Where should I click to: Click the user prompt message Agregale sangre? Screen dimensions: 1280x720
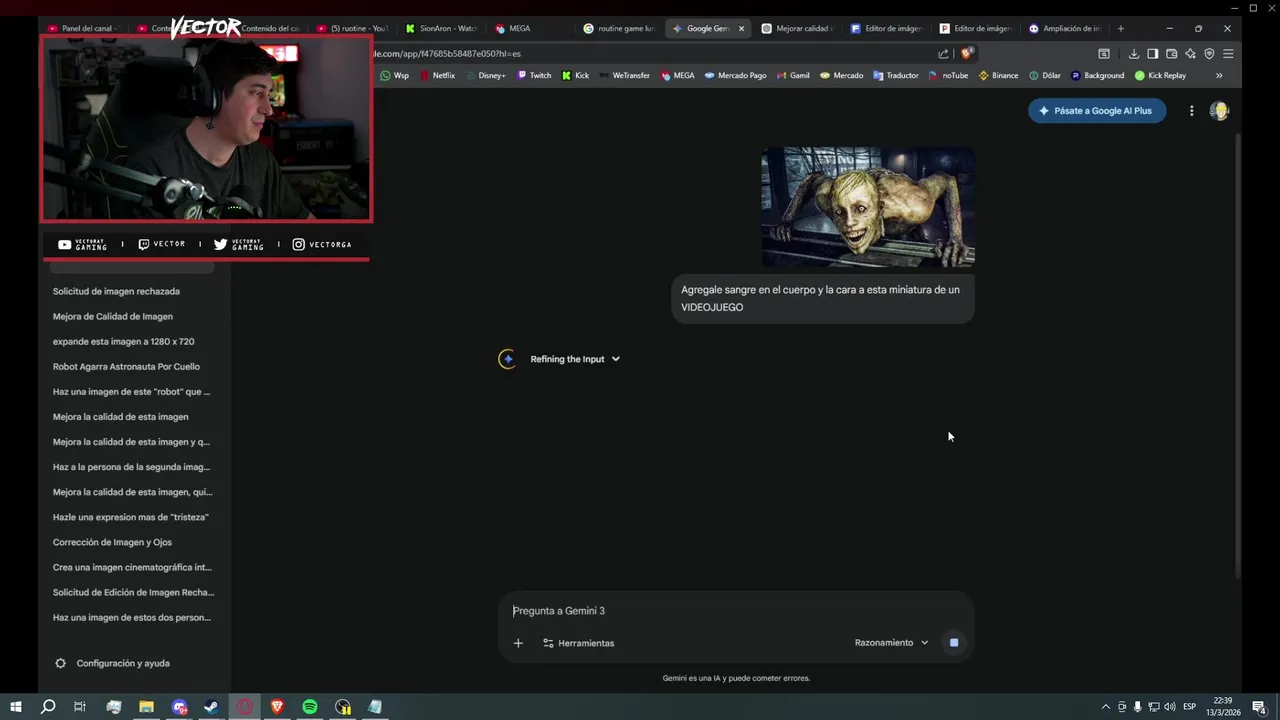pos(822,298)
